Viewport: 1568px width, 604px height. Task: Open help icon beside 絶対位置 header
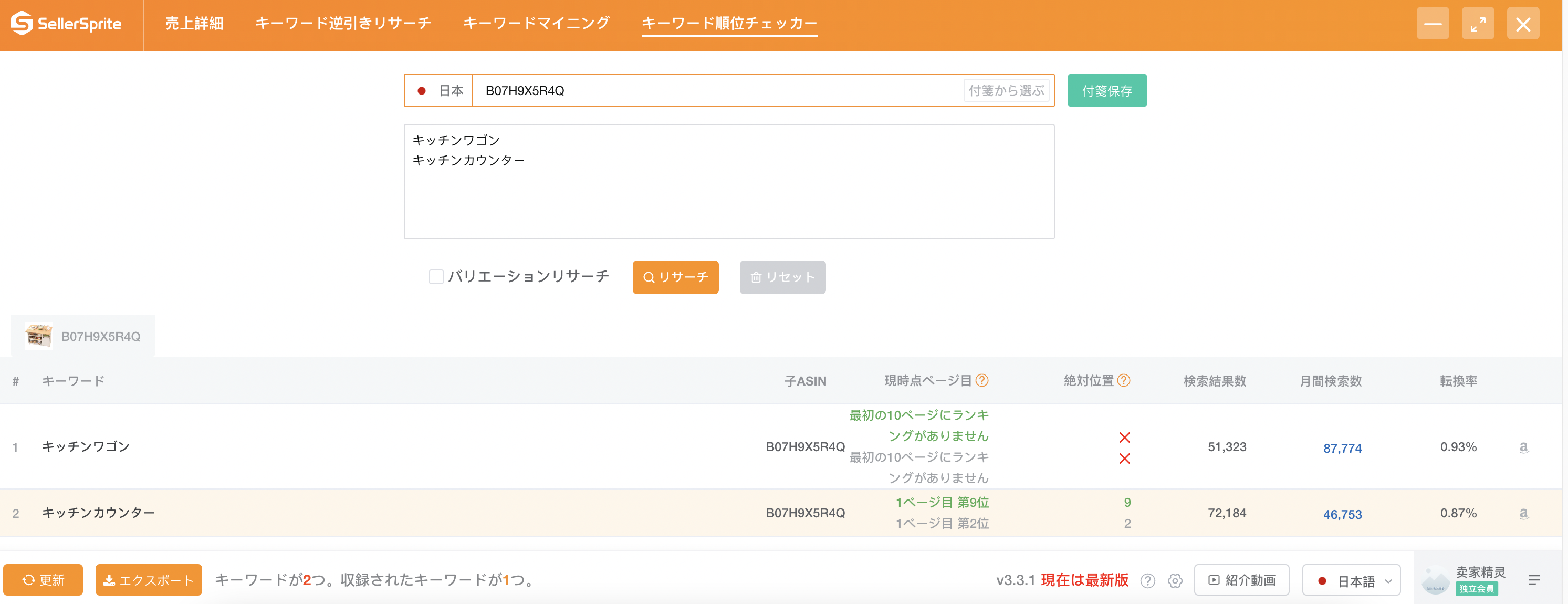click(x=1124, y=381)
